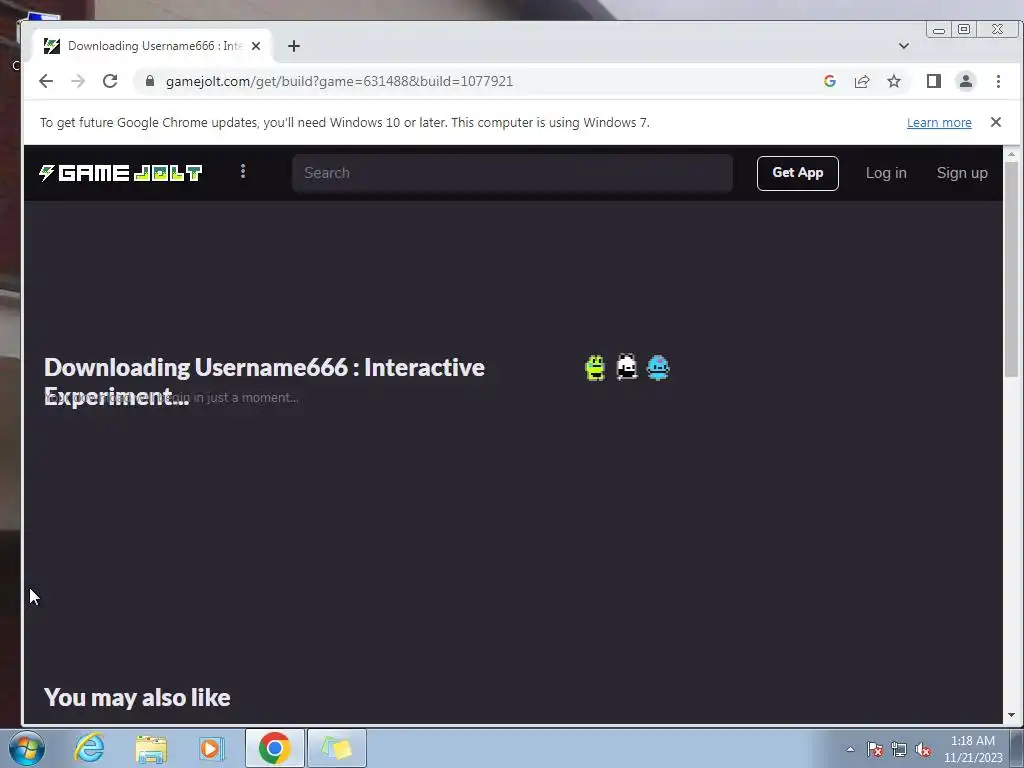
Task: Click the You may also like heading
Action: click(x=137, y=697)
